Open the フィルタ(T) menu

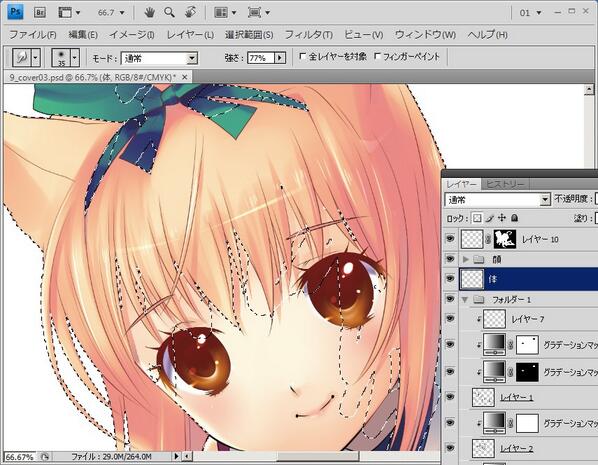coord(309,35)
